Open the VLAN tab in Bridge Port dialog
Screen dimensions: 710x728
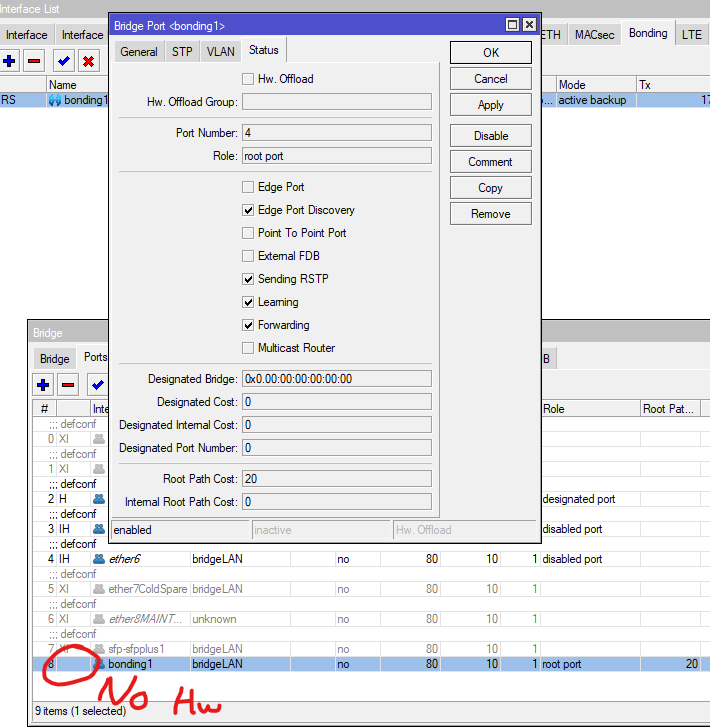pyautogui.click(x=221, y=52)
